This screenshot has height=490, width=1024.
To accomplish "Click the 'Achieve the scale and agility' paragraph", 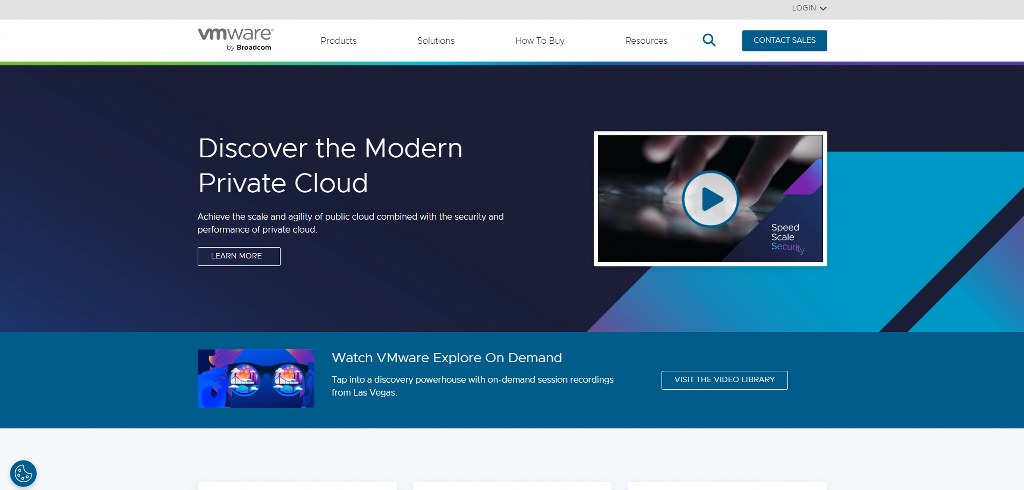I will (351, 223).
